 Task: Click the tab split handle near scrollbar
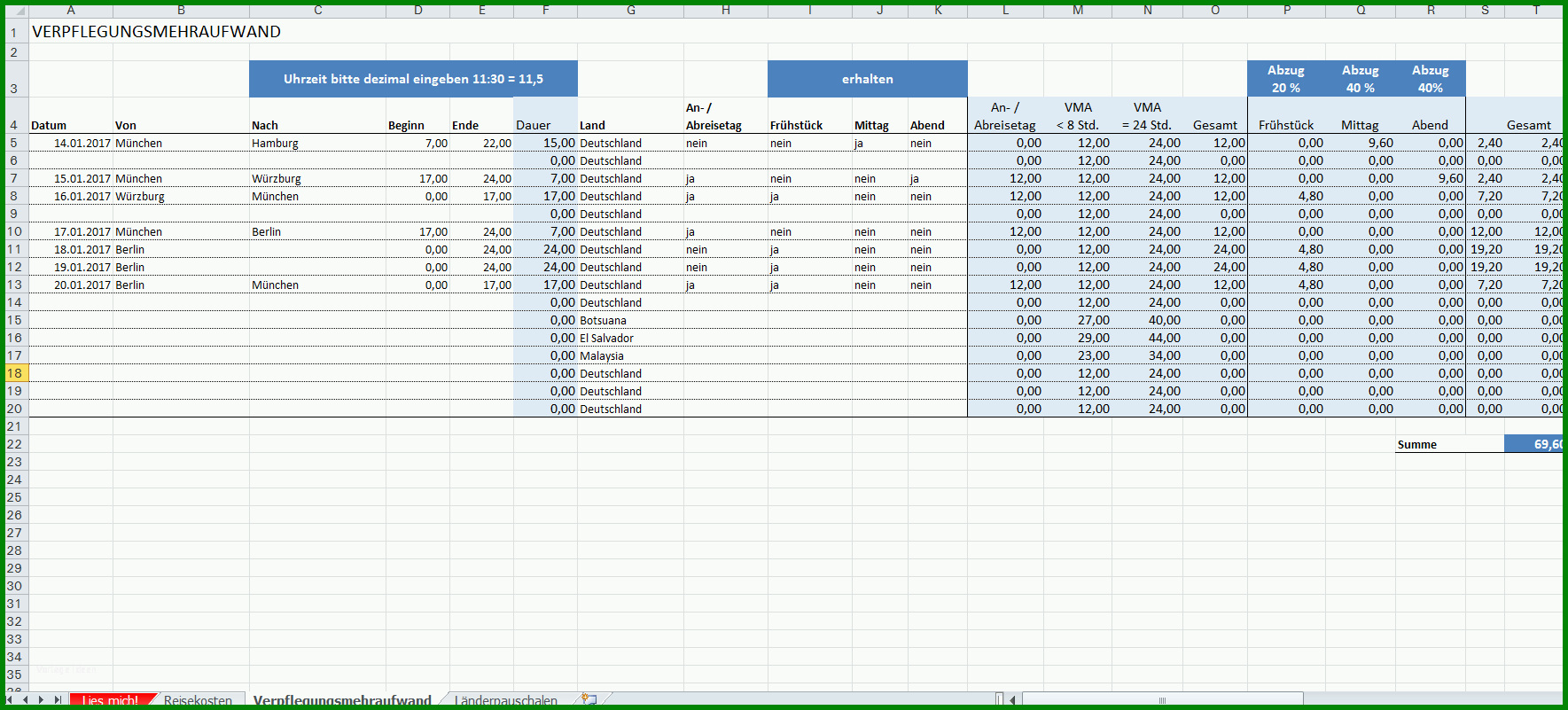(1000, 699)
